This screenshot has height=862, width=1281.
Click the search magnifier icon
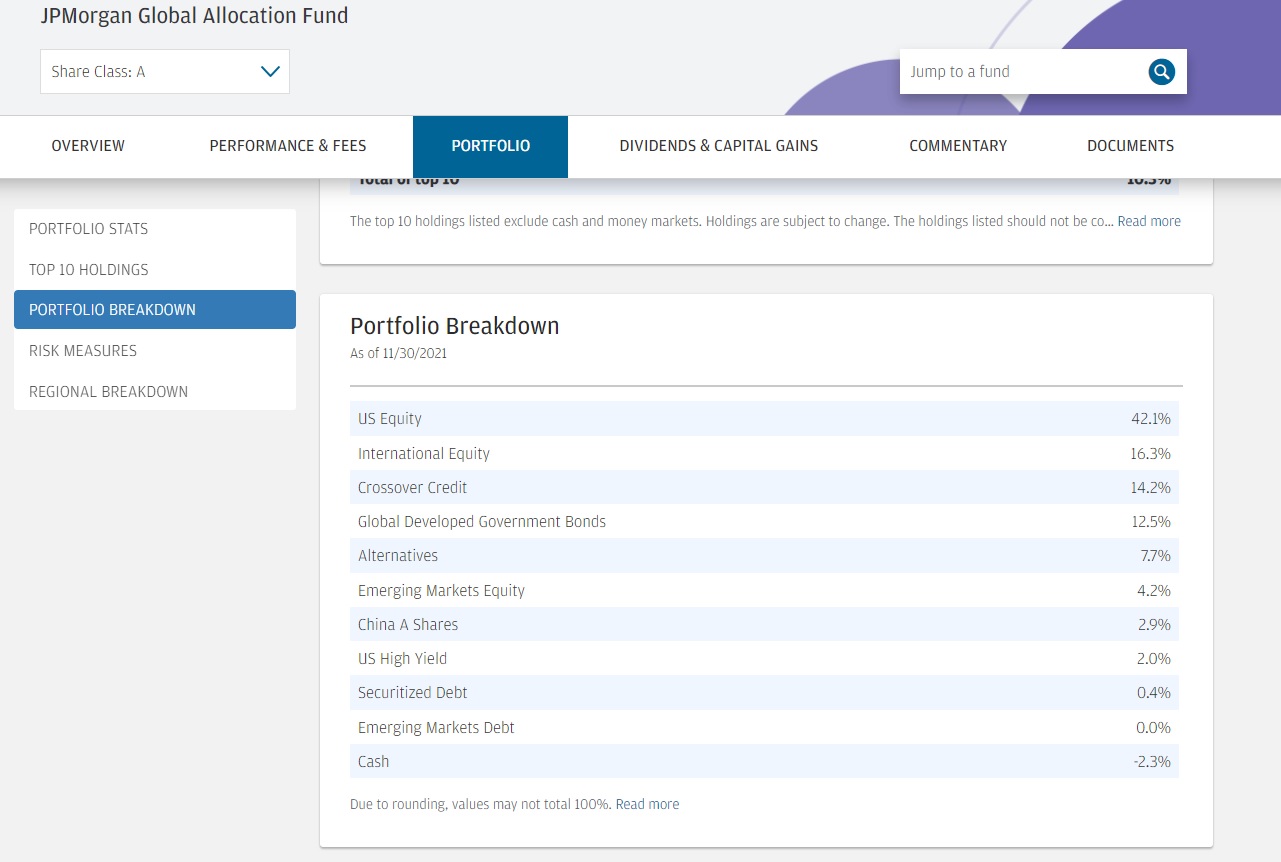(x=1161, y=72)
